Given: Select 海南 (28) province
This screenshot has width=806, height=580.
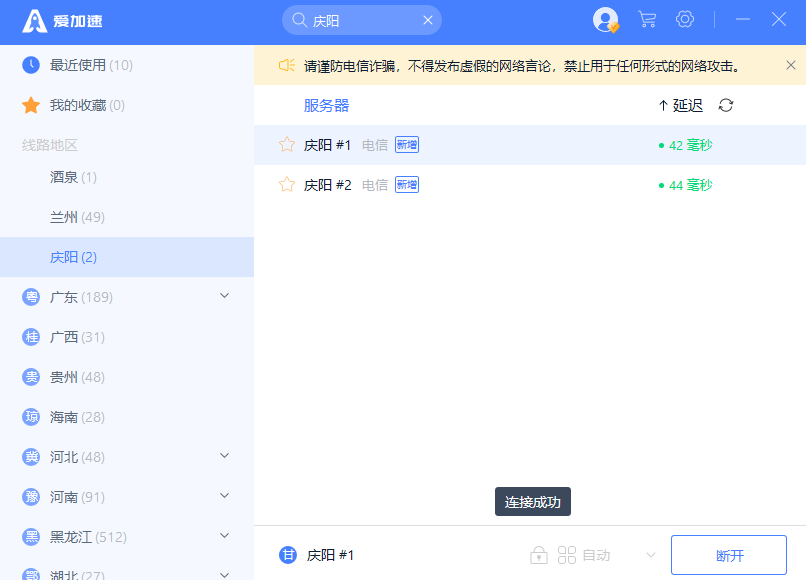Looking at the screenshot, I should coord(127,417).
